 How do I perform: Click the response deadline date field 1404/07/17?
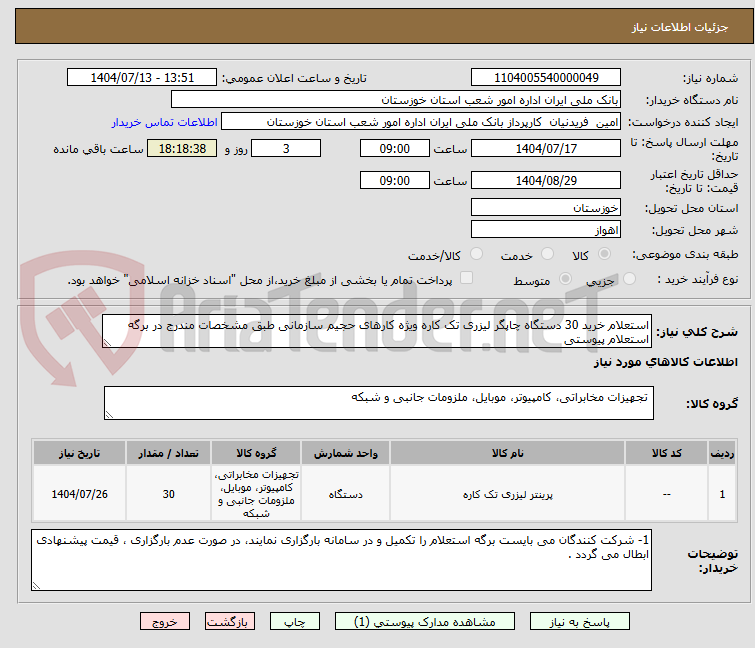pyautogui.click(x=546, y=149)
